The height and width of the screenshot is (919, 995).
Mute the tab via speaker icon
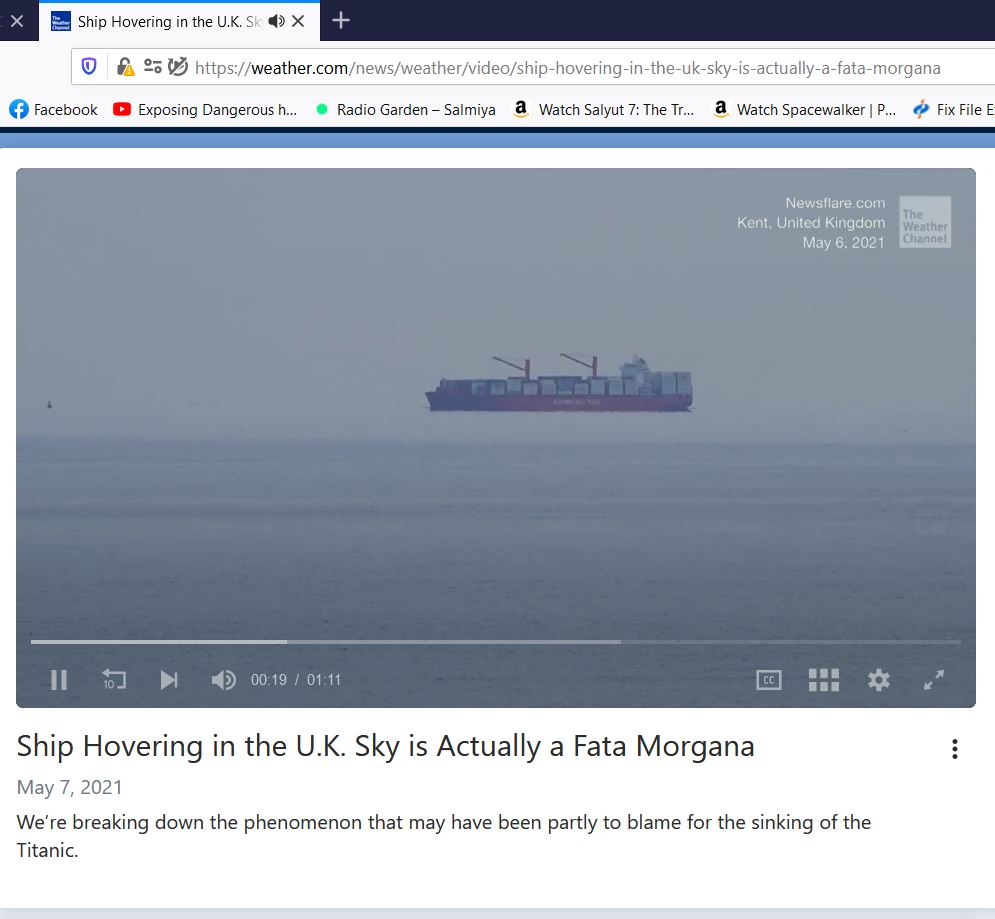[276, 21]
